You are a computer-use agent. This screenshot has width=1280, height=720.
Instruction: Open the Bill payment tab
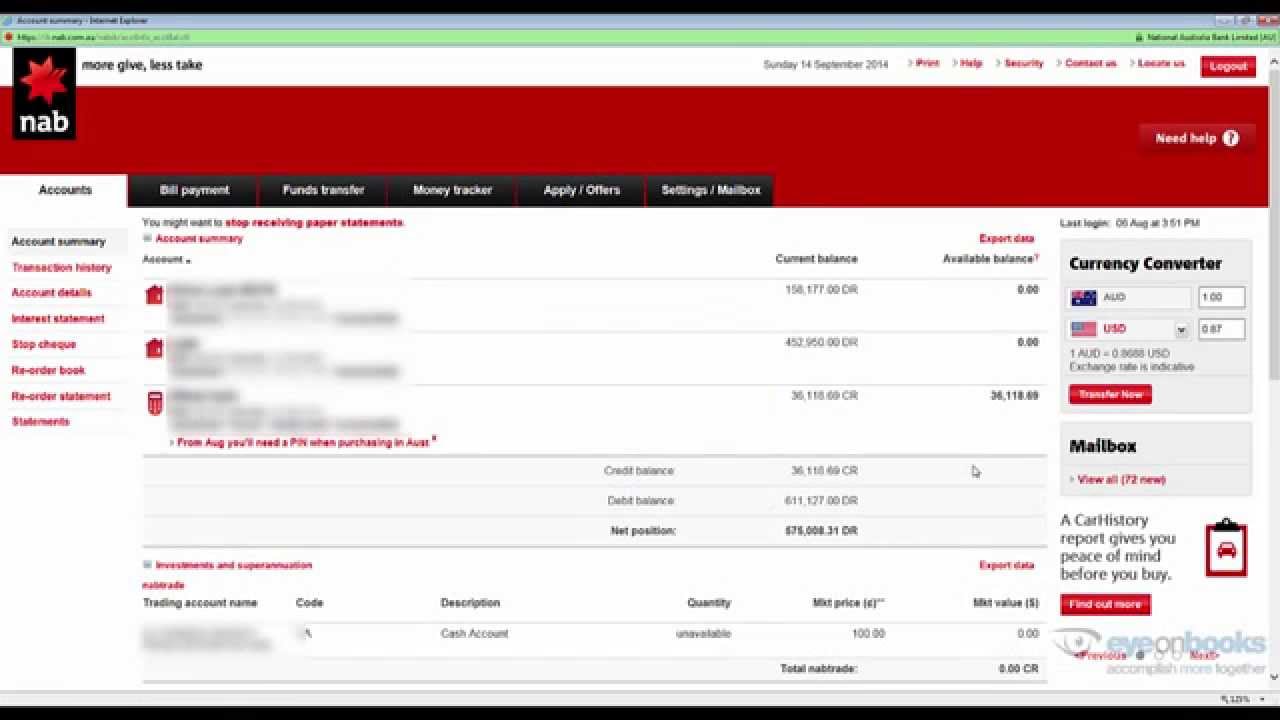[194, 190]
